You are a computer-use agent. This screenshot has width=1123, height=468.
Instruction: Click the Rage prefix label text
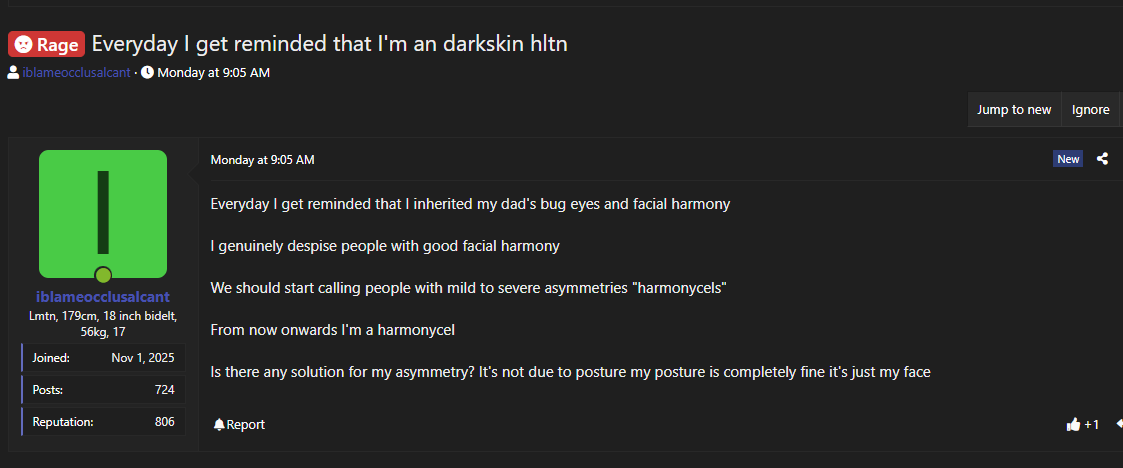[x=57, y=44]
